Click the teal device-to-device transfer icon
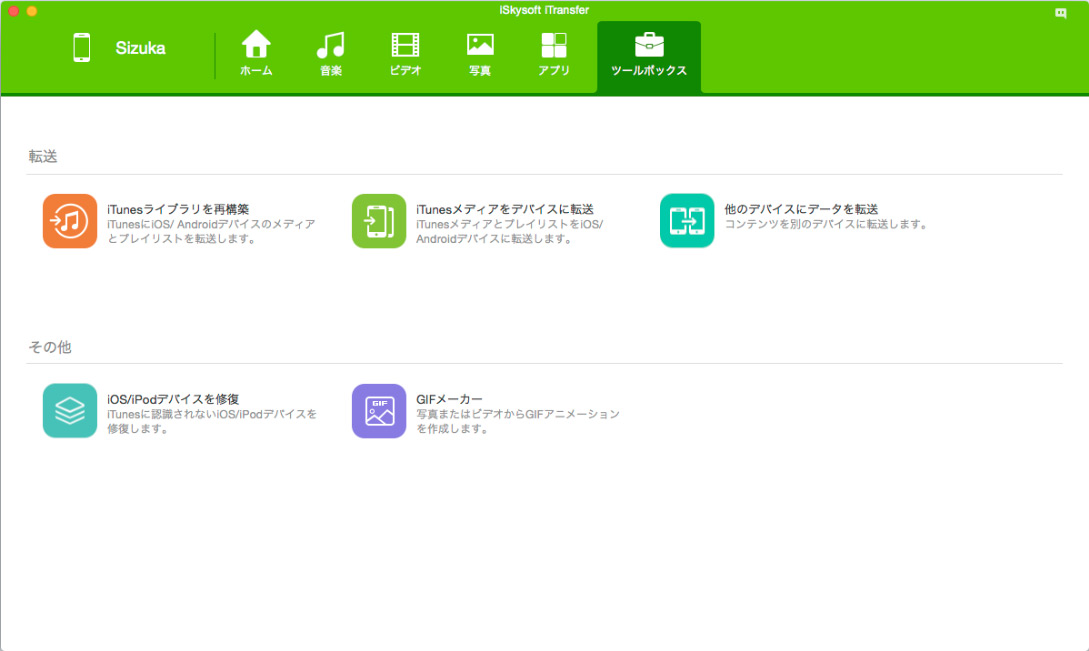This screenshot has width=1089, height=651. (687, 221)
